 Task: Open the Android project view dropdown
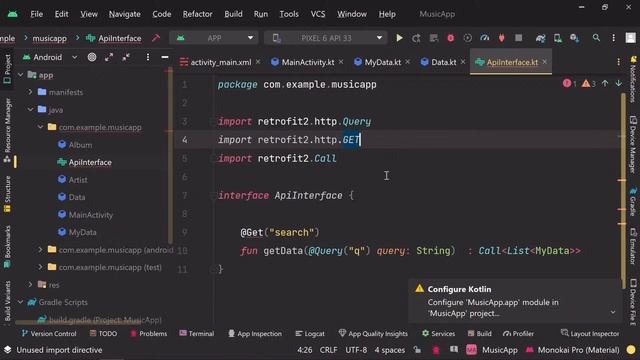[49, 57]
